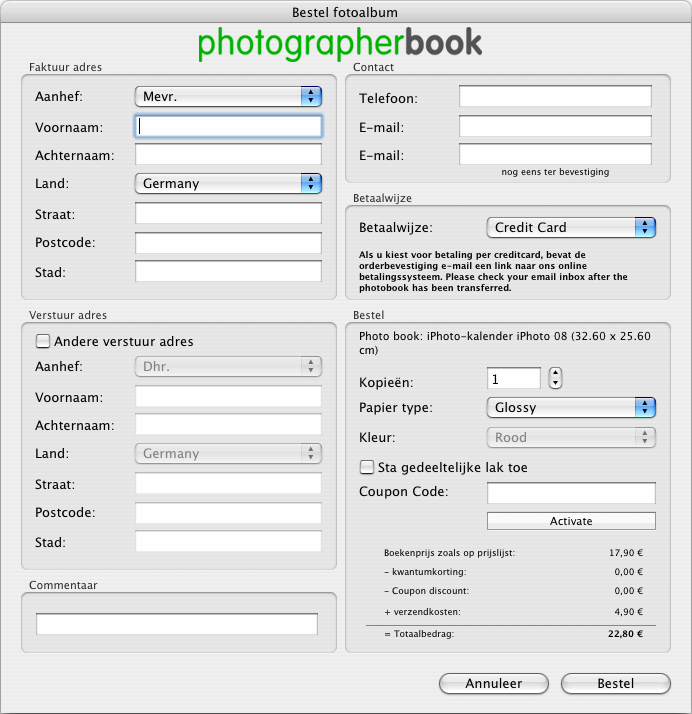The image size is (692, 714).
Task: Open the Faktuur adres Land dropdown showing Germany
Action: [228, 184]
